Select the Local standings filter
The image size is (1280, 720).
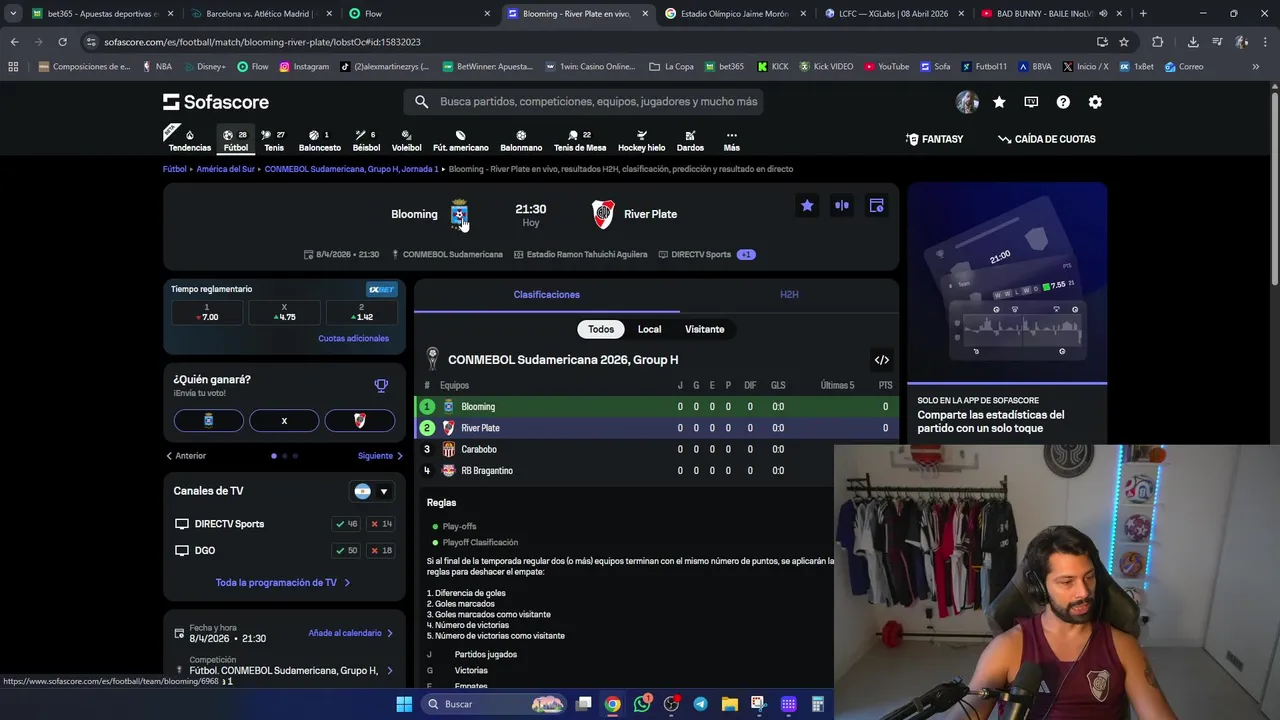point(649,329)
